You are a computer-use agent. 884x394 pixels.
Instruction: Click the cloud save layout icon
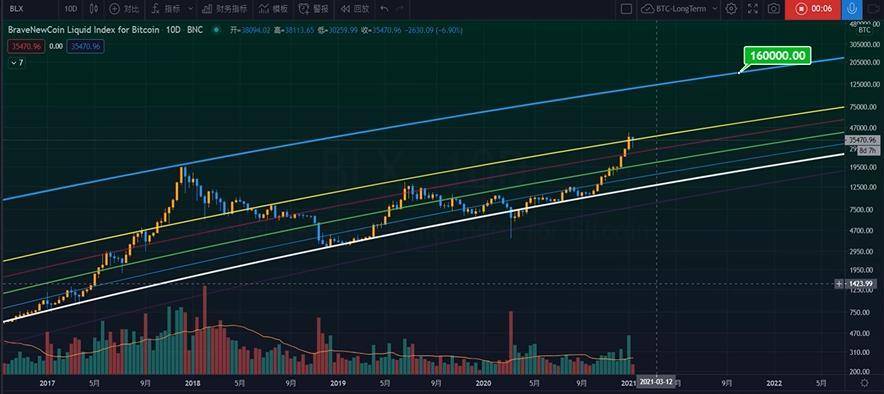(648, 8)
